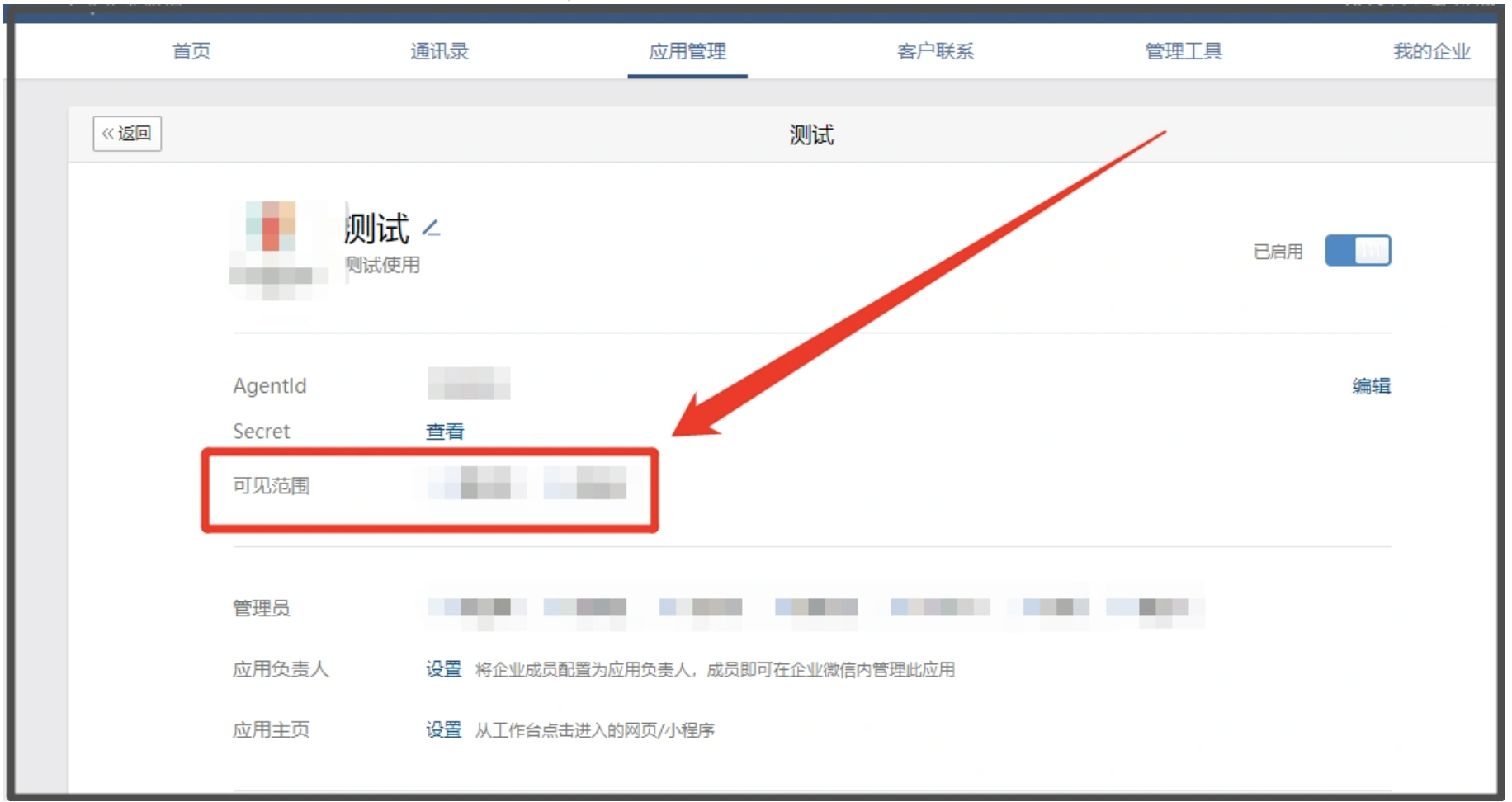Click the 测试使用 description text
The width and height of the screenshot is (1512, 802).
(x=383, y=265)
